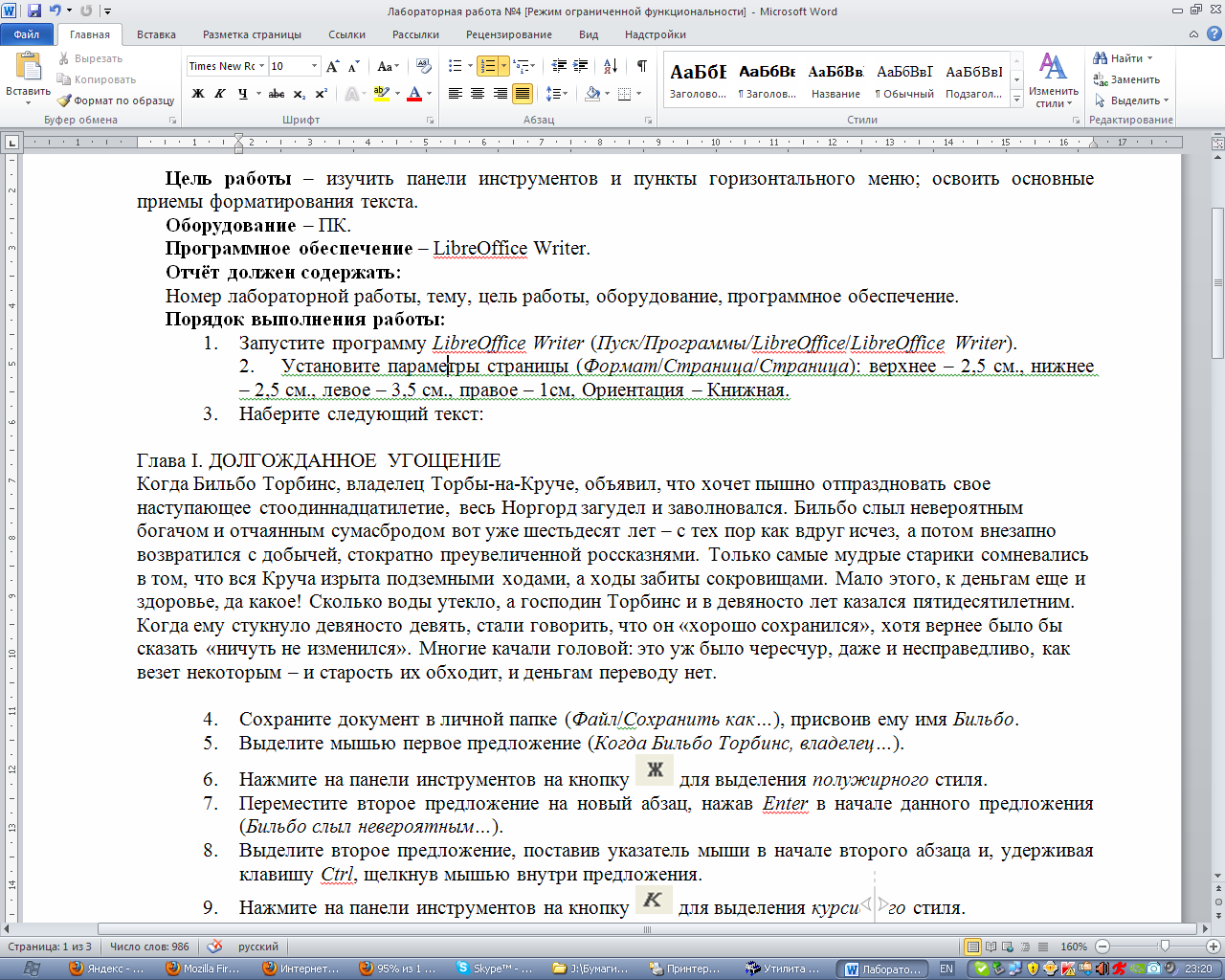Open spell check icon in status bar
Image resolution: width=1225 pixels, height=980 pixels.
(x=214, y=947)
